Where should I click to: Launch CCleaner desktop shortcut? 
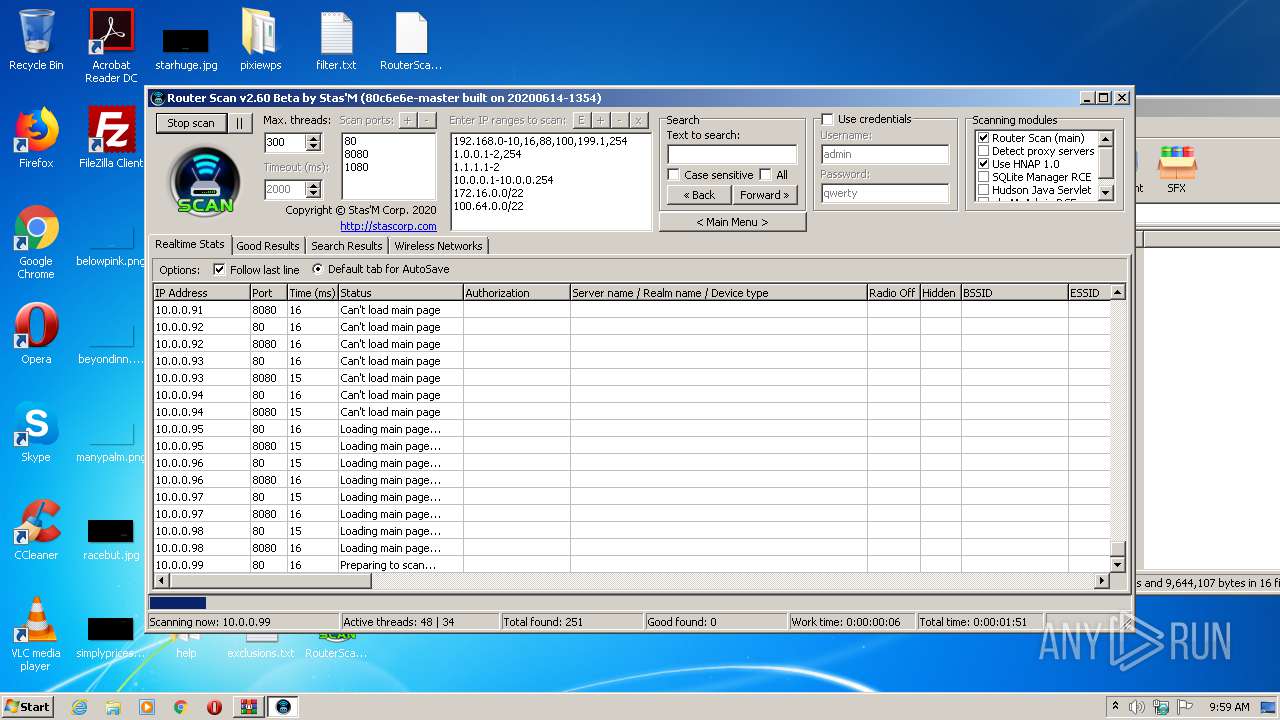click(36, 530)
